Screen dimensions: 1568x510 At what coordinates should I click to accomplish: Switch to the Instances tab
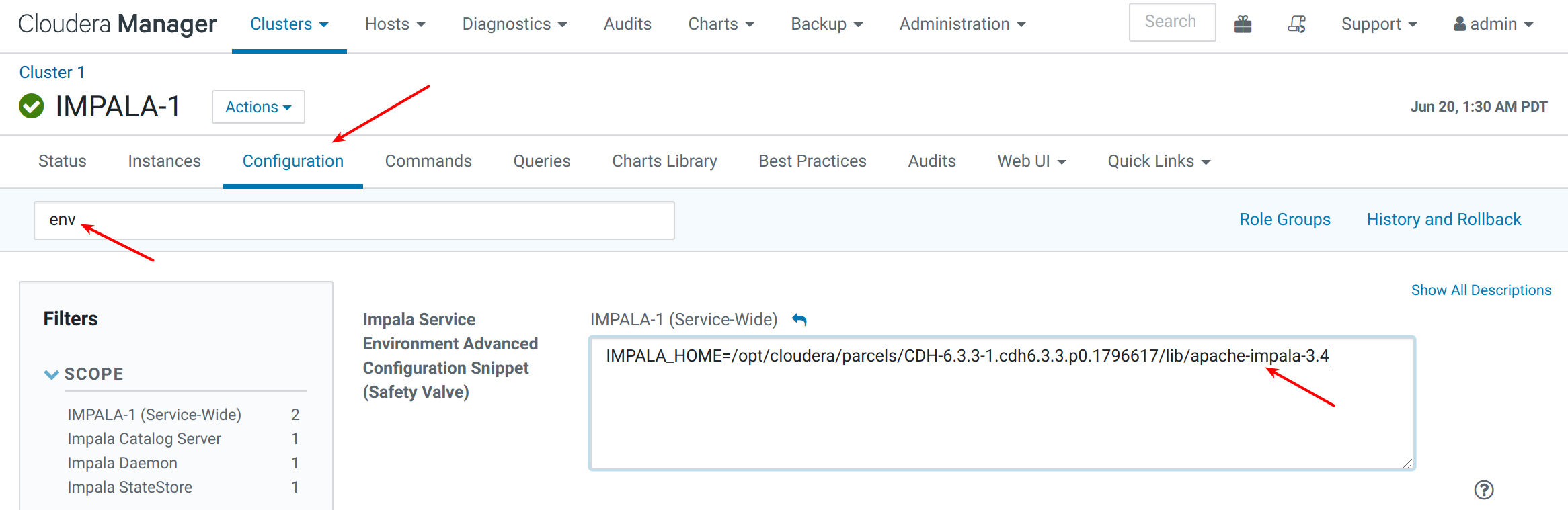pyautogui.click(x=165, y=161)
